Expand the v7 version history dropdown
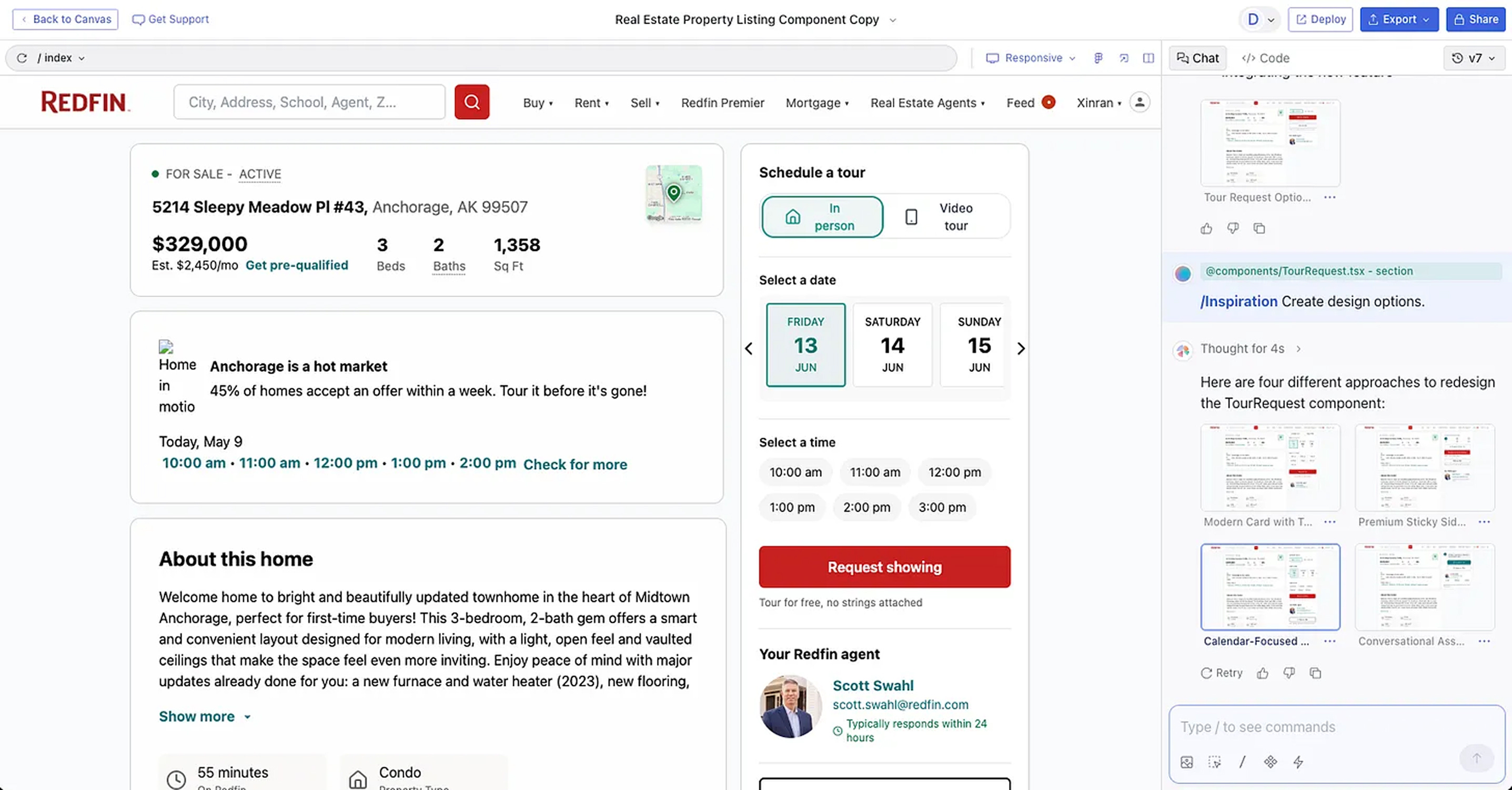Screen dimensions: 1512x790 pyautogui.click(x=1474, y=57)
